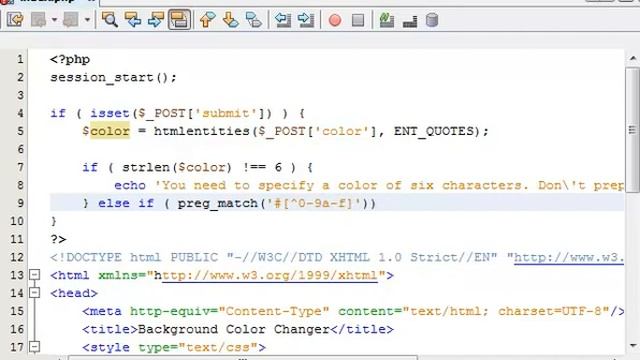Image resolution: width=640 pixels, height=360 pixels.
Task: Click the scrollbar down arrow in the editor
Action: [633, 346]
